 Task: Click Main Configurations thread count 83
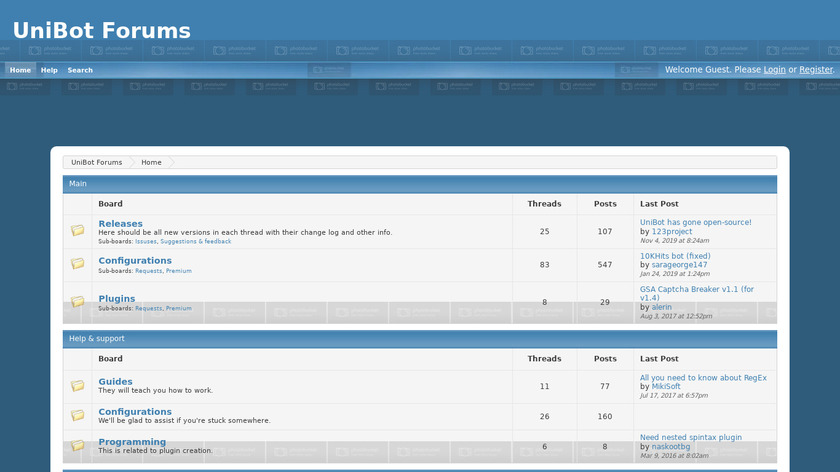[x=544, y=265]
